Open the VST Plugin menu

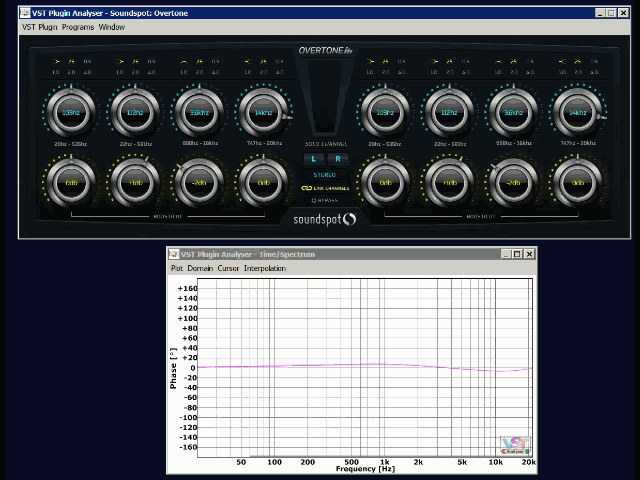coord(39,27)
